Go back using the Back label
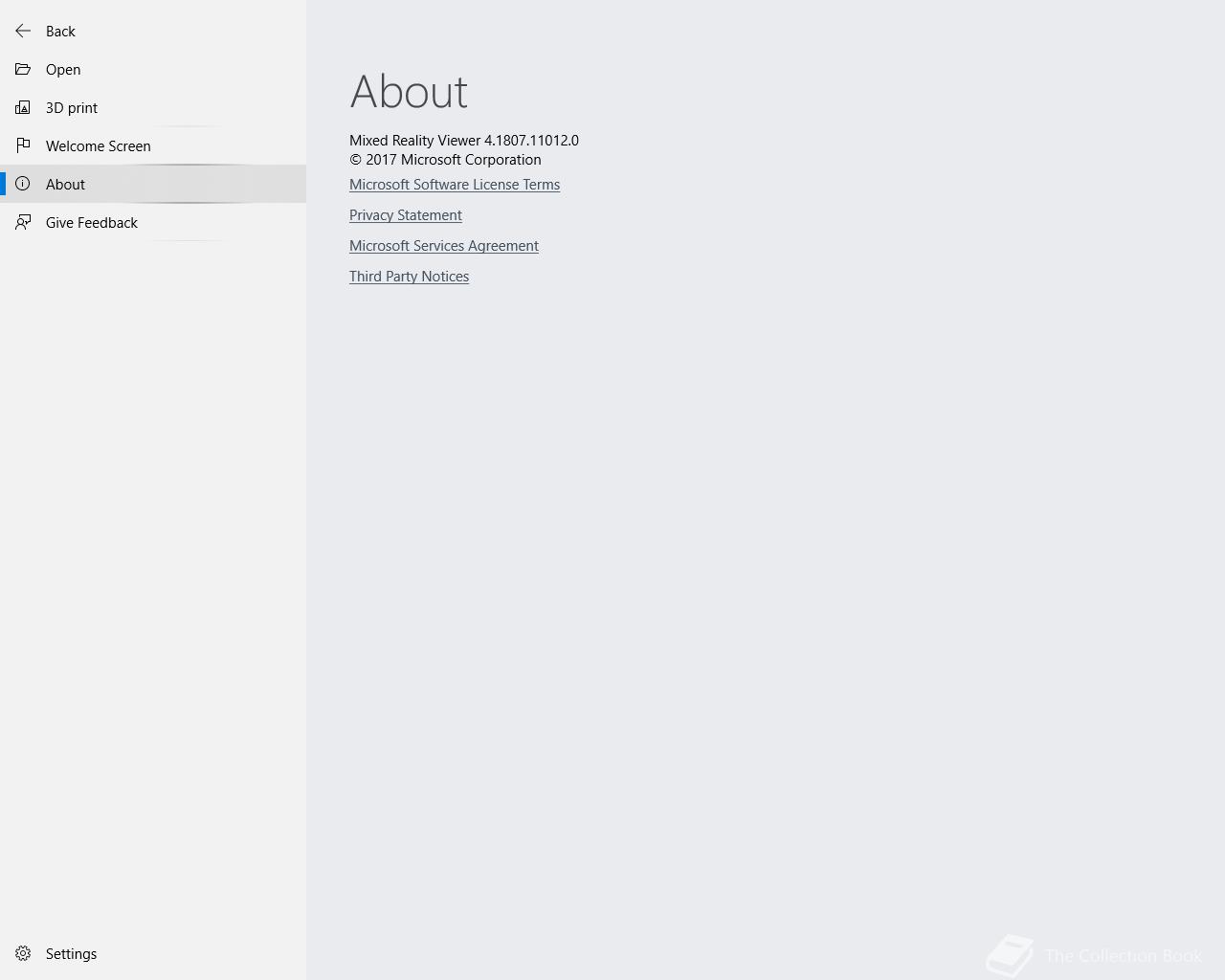This screenshot has height=980, width=1225. [60, 31]
